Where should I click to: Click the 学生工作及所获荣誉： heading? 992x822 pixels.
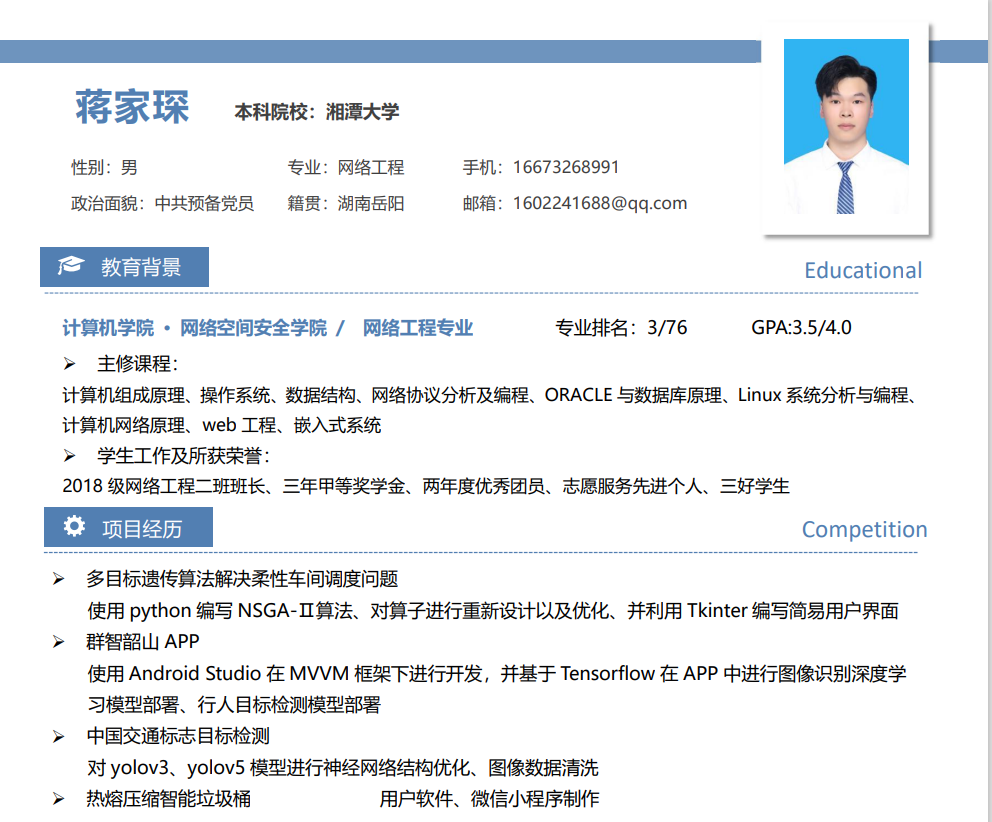(x=183, y=456)
